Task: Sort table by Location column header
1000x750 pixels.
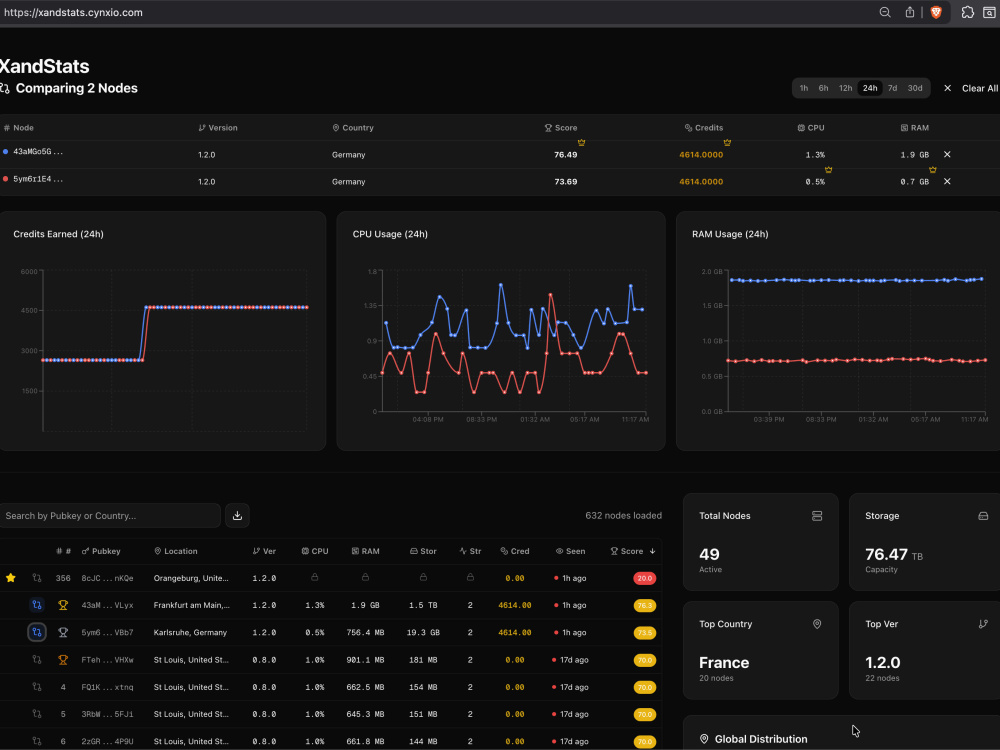Action: (176, 551)
